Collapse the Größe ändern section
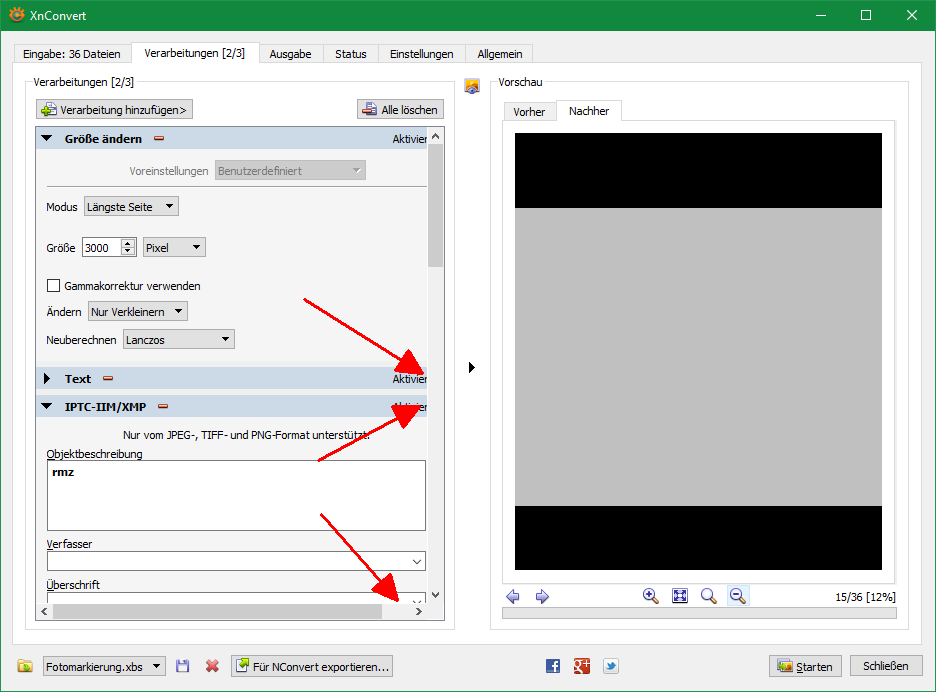936x692 pixels. [x=47, y=139]
